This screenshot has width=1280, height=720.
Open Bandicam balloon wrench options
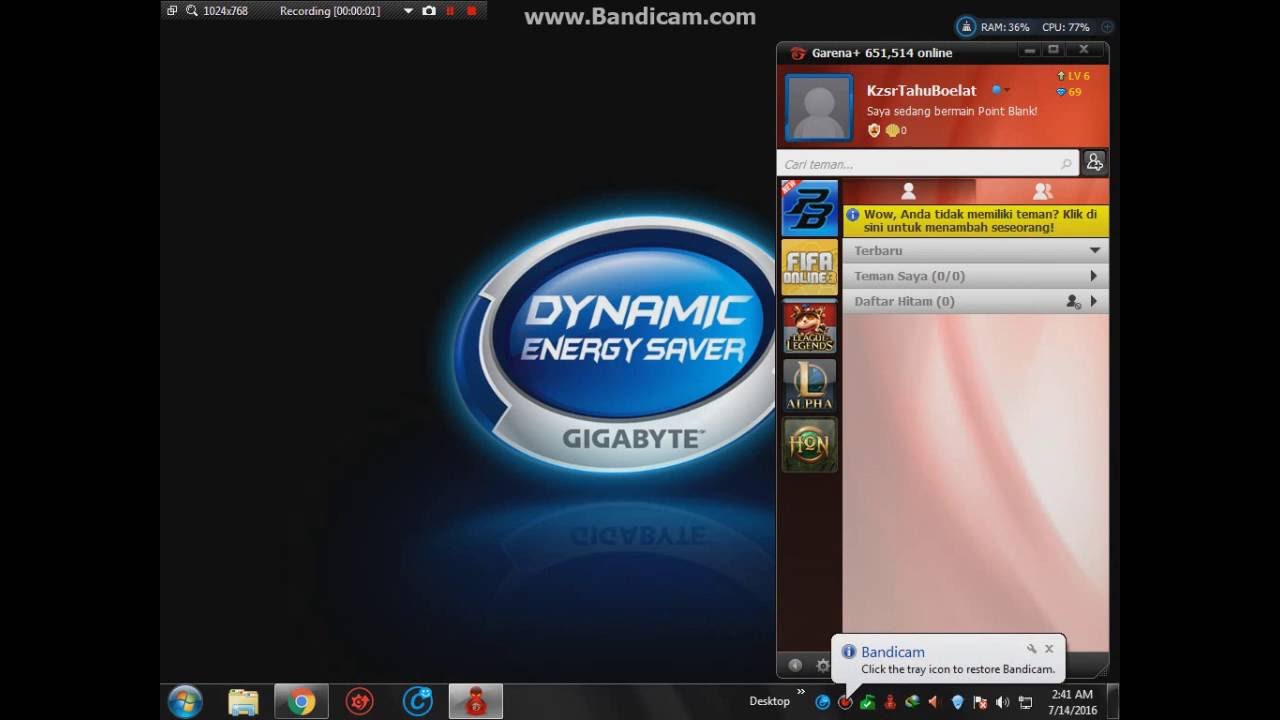(1032, 649)
